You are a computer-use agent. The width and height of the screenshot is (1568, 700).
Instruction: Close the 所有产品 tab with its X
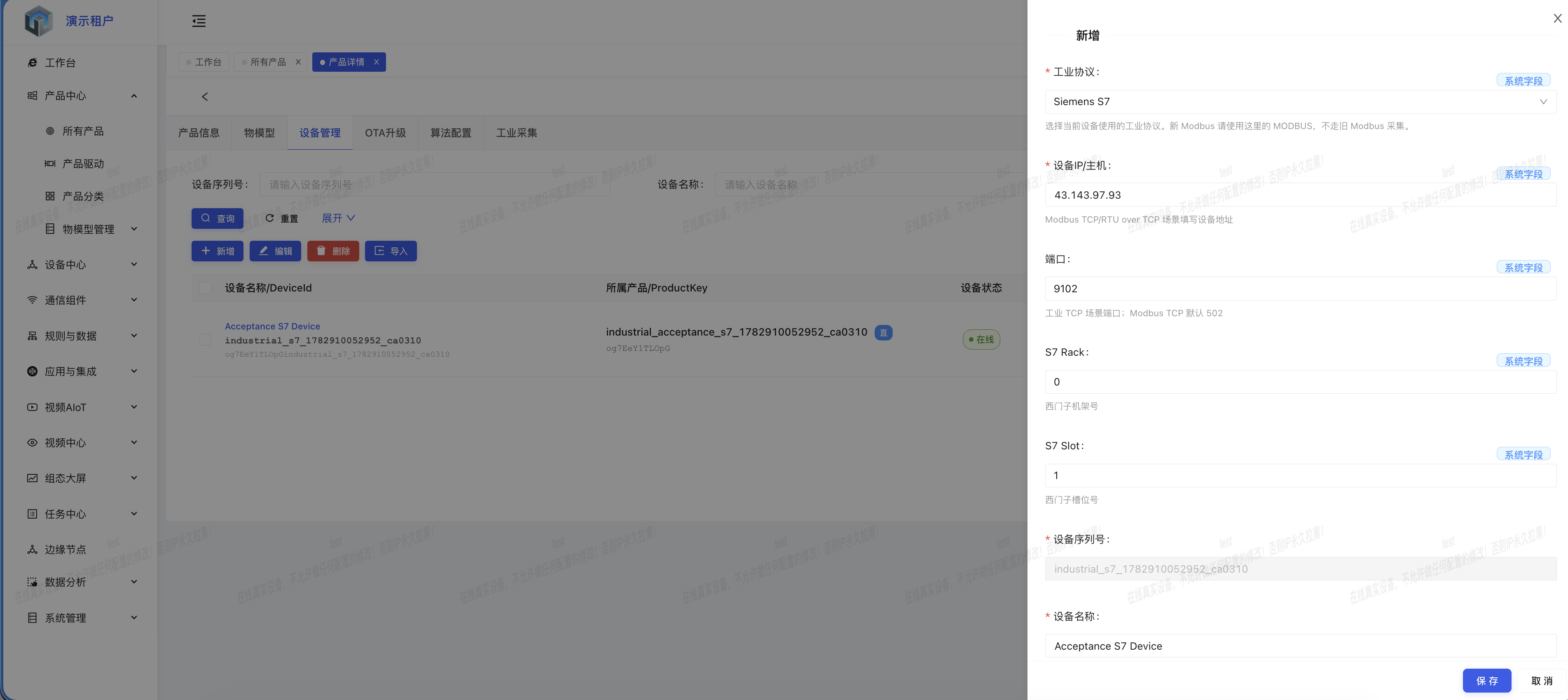pos(298,62)
